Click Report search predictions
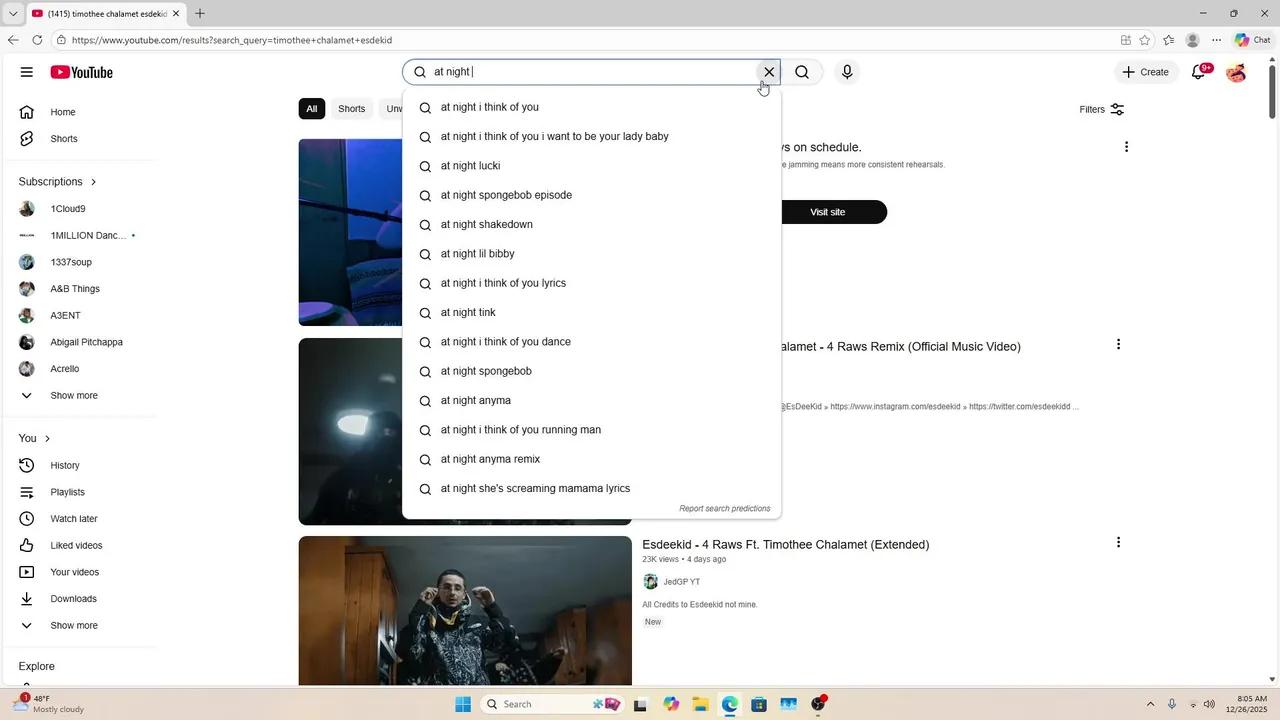Viewport: 1280px width, 720px height. tap(725, 509)
